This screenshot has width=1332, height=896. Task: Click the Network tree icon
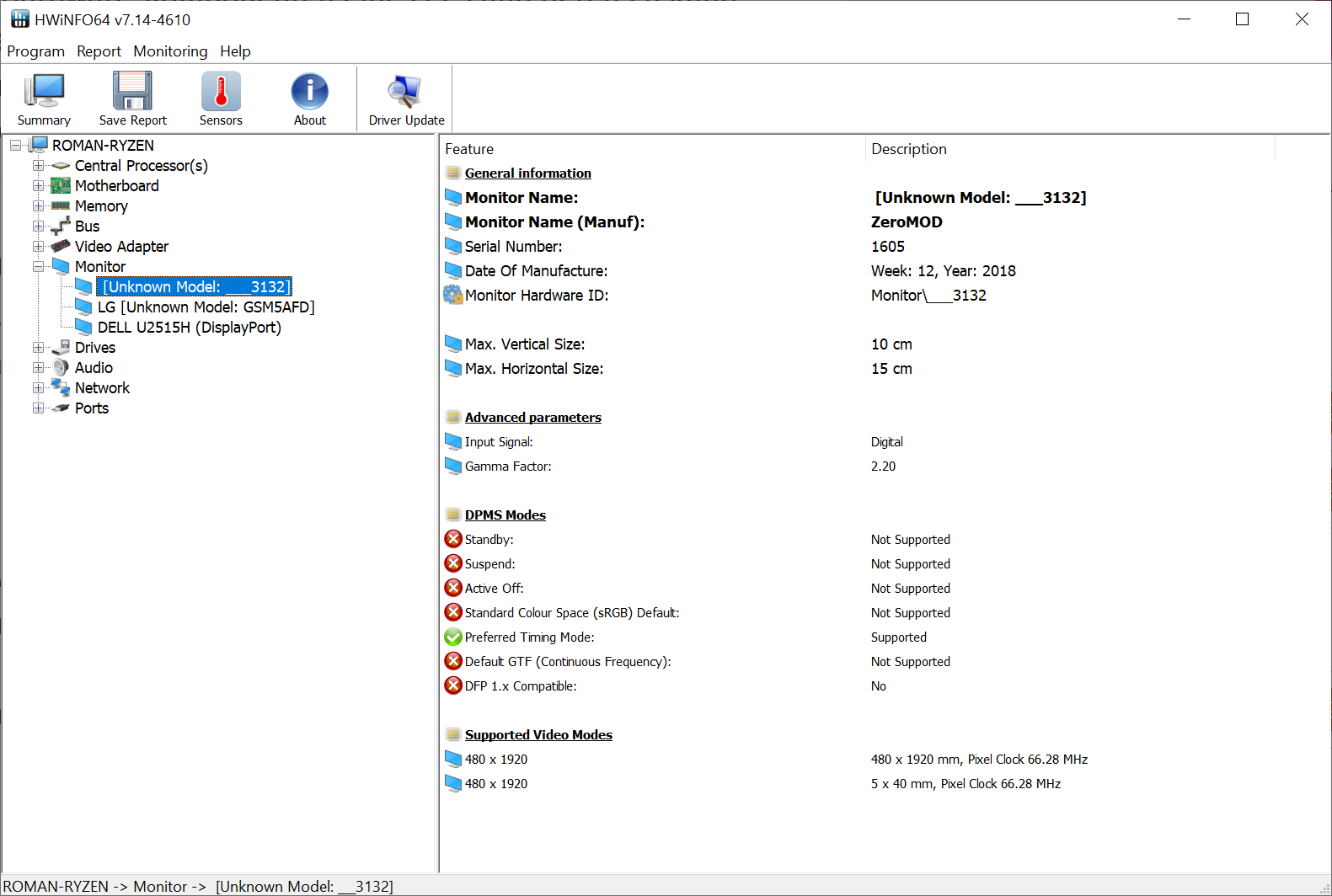point(61,387)
